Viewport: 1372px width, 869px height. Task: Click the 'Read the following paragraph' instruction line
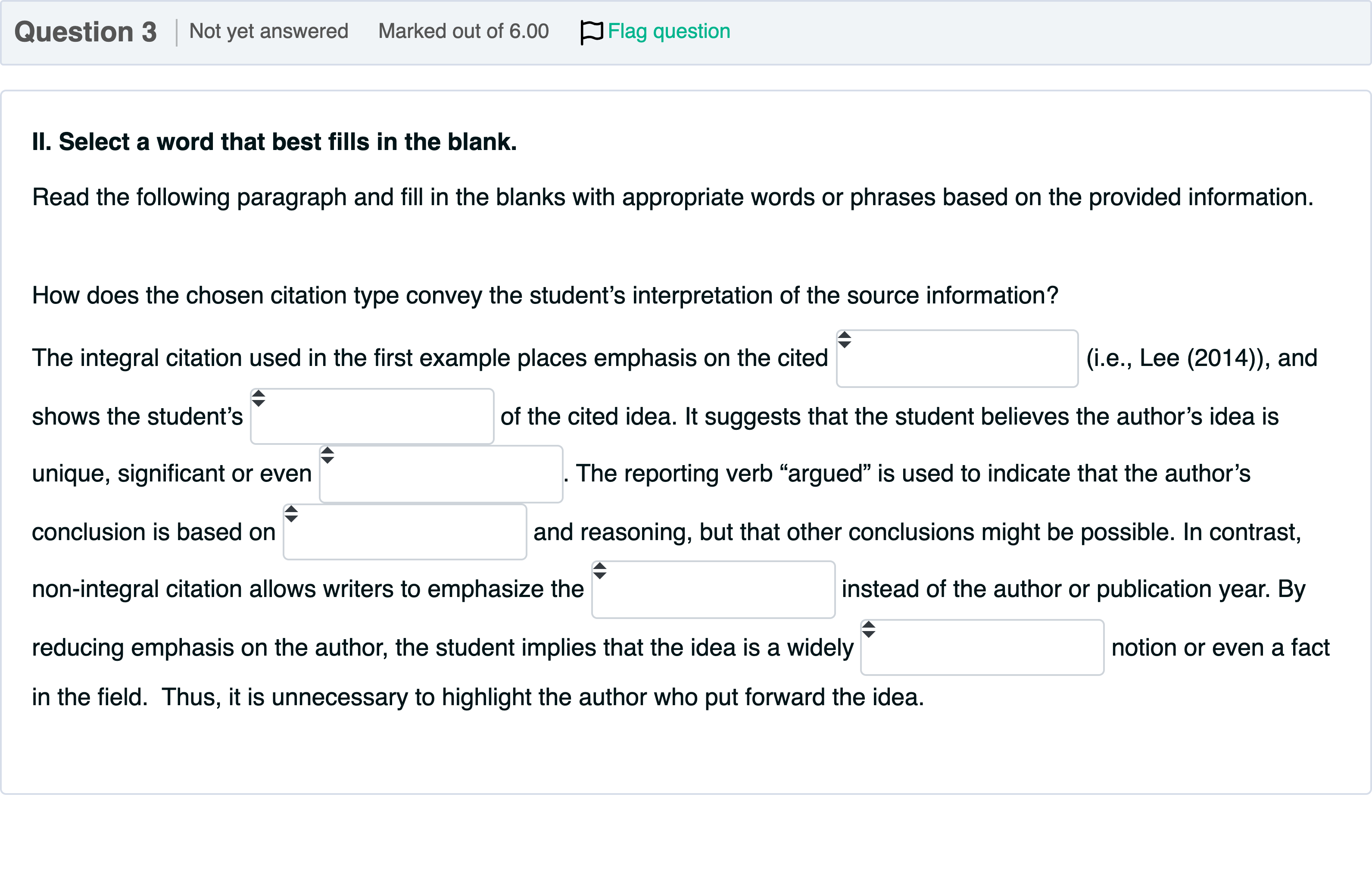pos(672,197)
